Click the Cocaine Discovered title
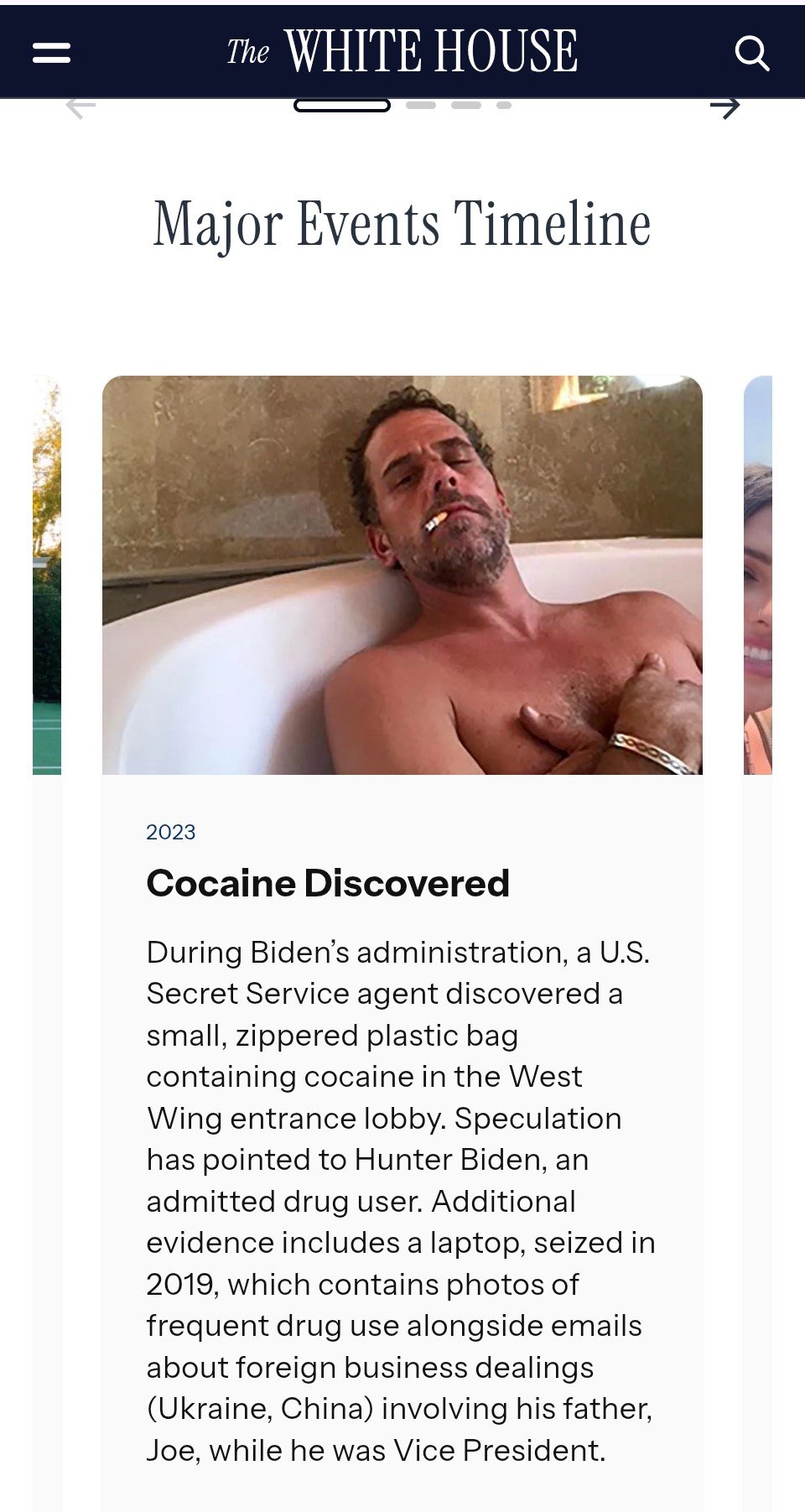This screenshot has height=1512, width=805. [328, 883]
